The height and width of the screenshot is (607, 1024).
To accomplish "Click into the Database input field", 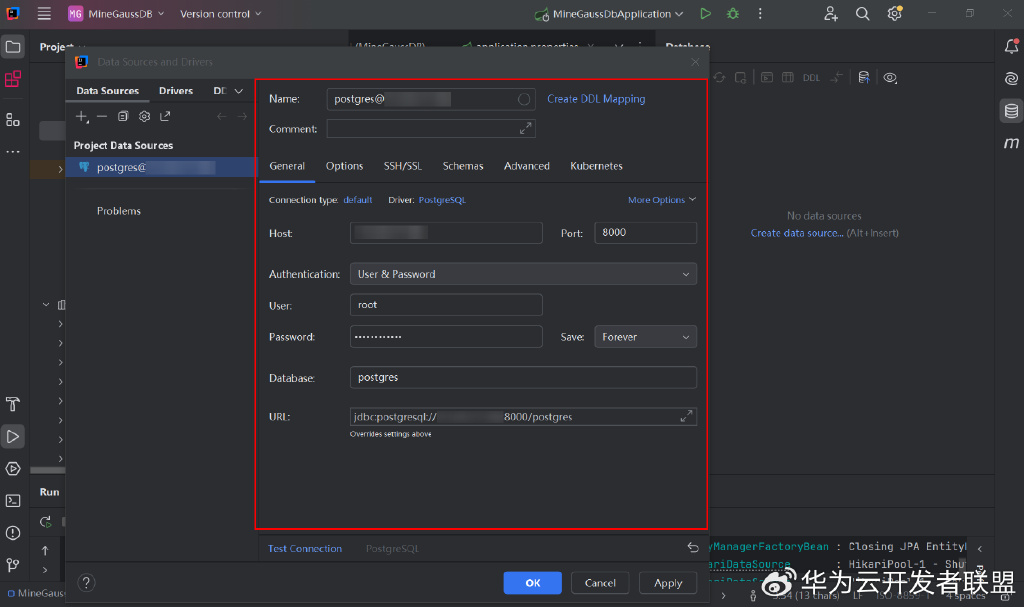I will tap(523, 378).
